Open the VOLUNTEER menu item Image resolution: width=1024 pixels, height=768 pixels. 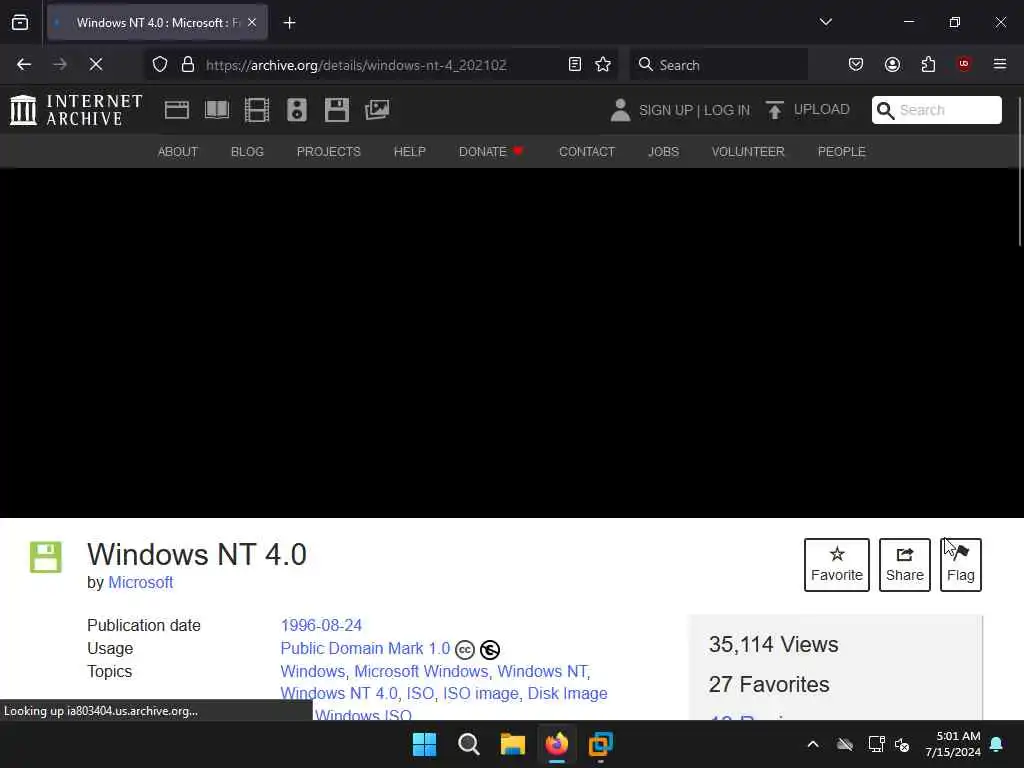(x=748, y=152)
